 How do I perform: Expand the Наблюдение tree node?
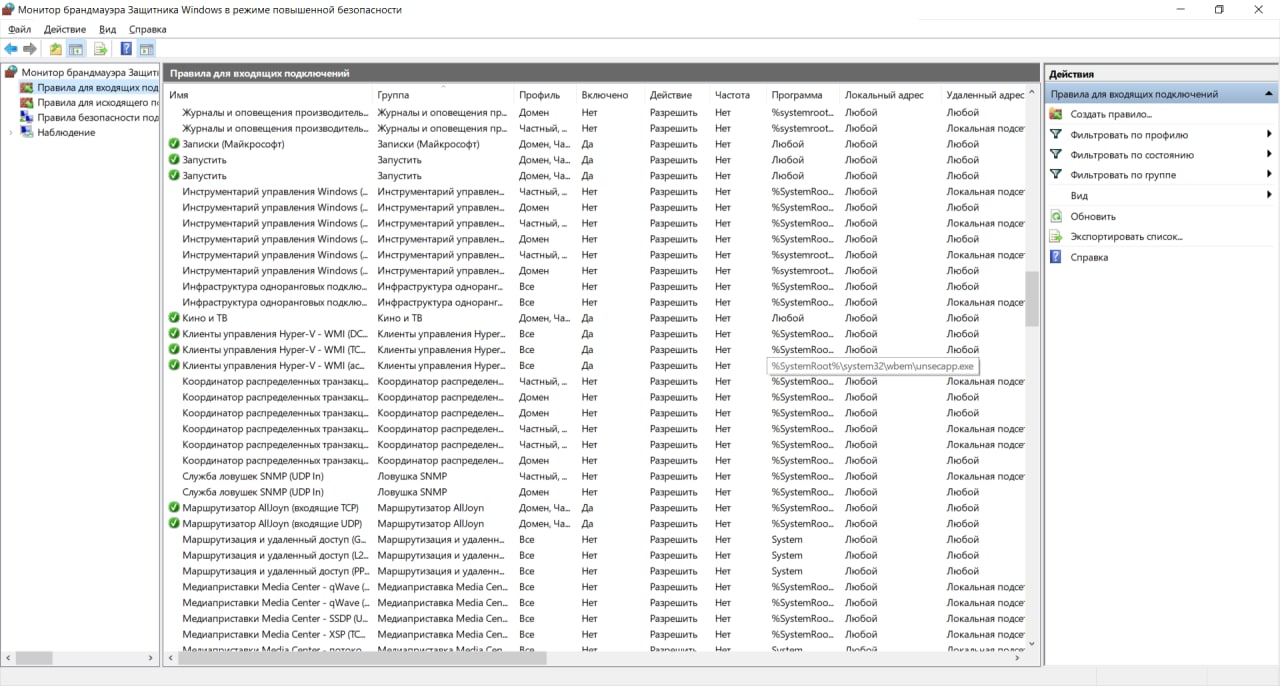click(x=12, y=132)
